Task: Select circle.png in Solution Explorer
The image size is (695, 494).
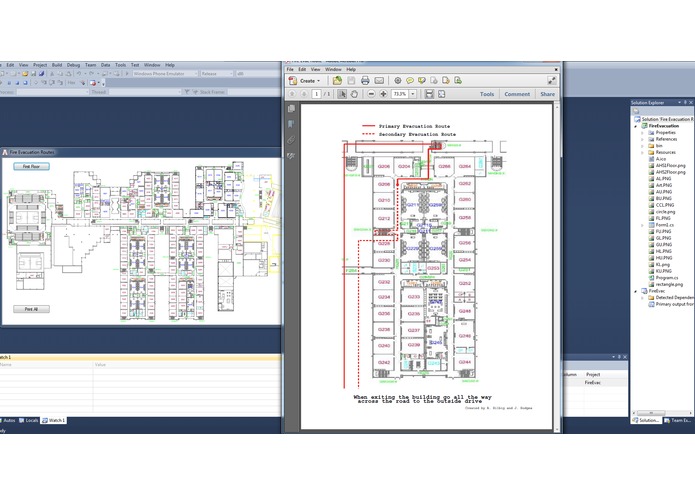Action: 662,212
